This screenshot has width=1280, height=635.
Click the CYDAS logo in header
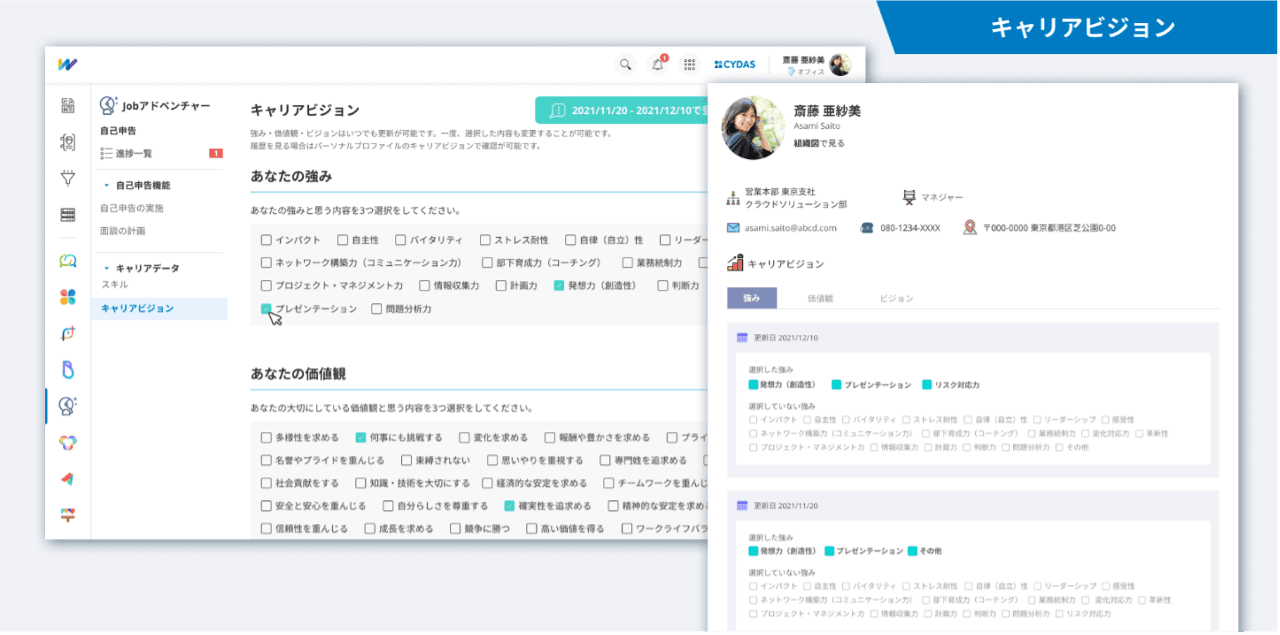pos(735,64)
